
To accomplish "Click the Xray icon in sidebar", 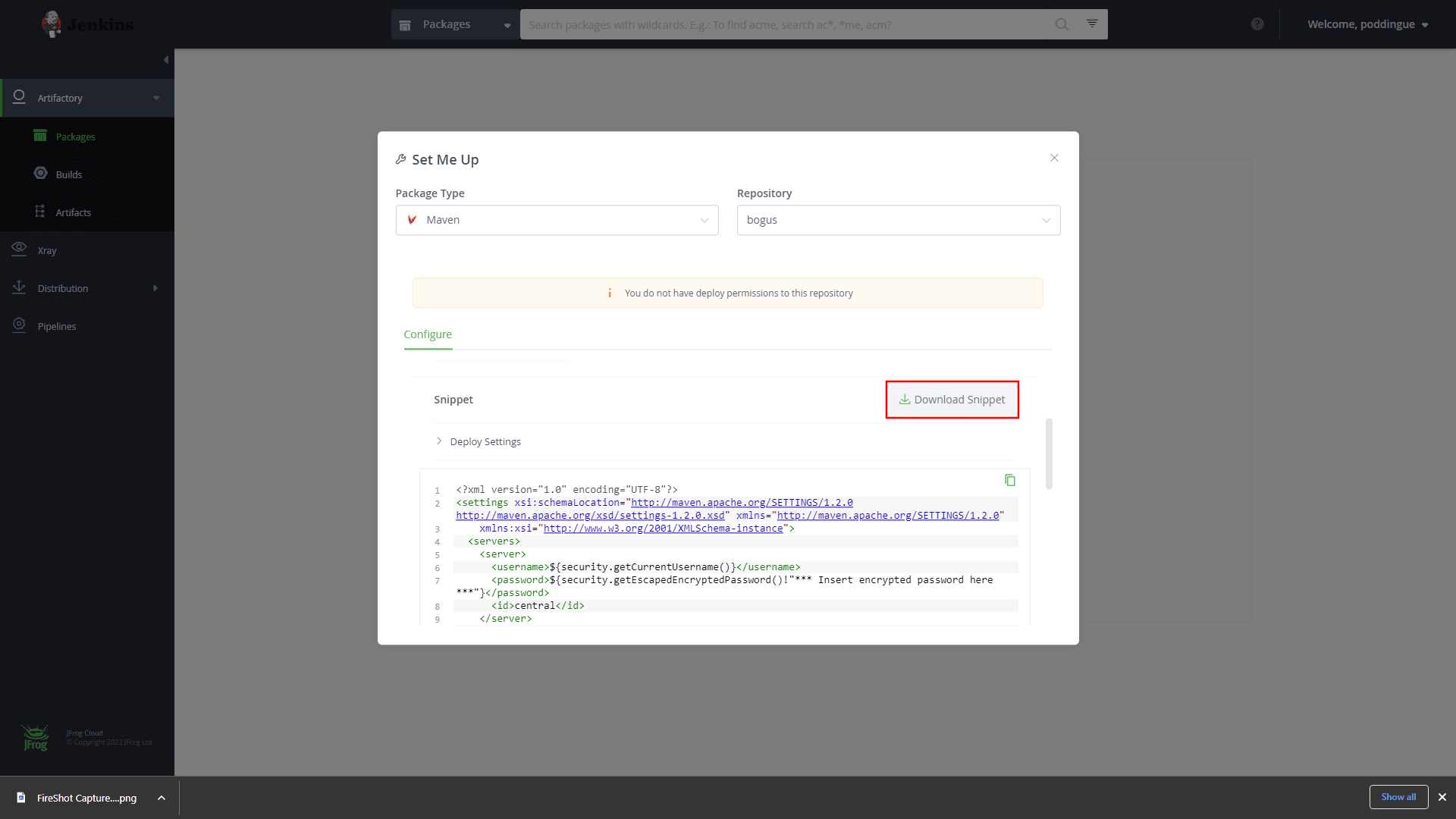I will pyautogui.click(x=18, y=249).
